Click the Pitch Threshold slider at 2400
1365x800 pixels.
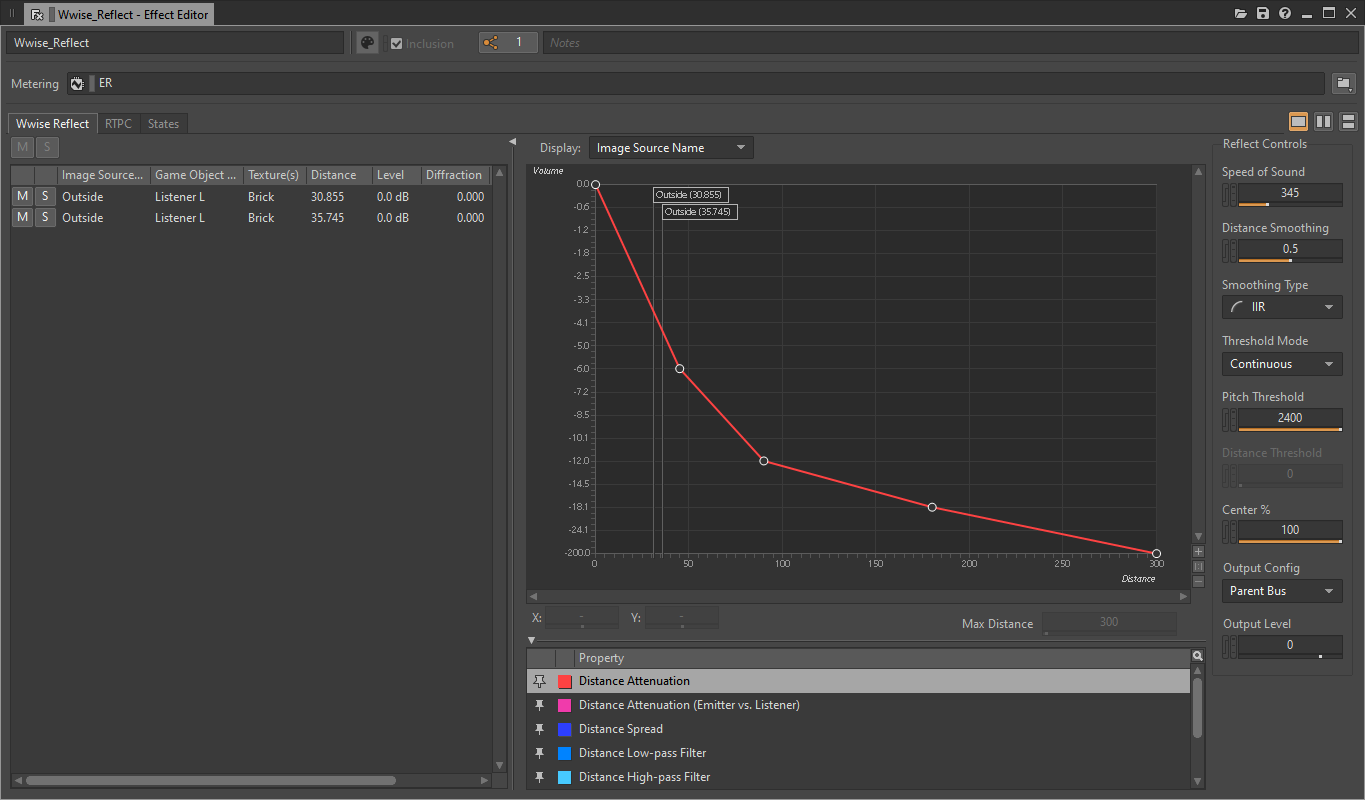click(1290, 419)
